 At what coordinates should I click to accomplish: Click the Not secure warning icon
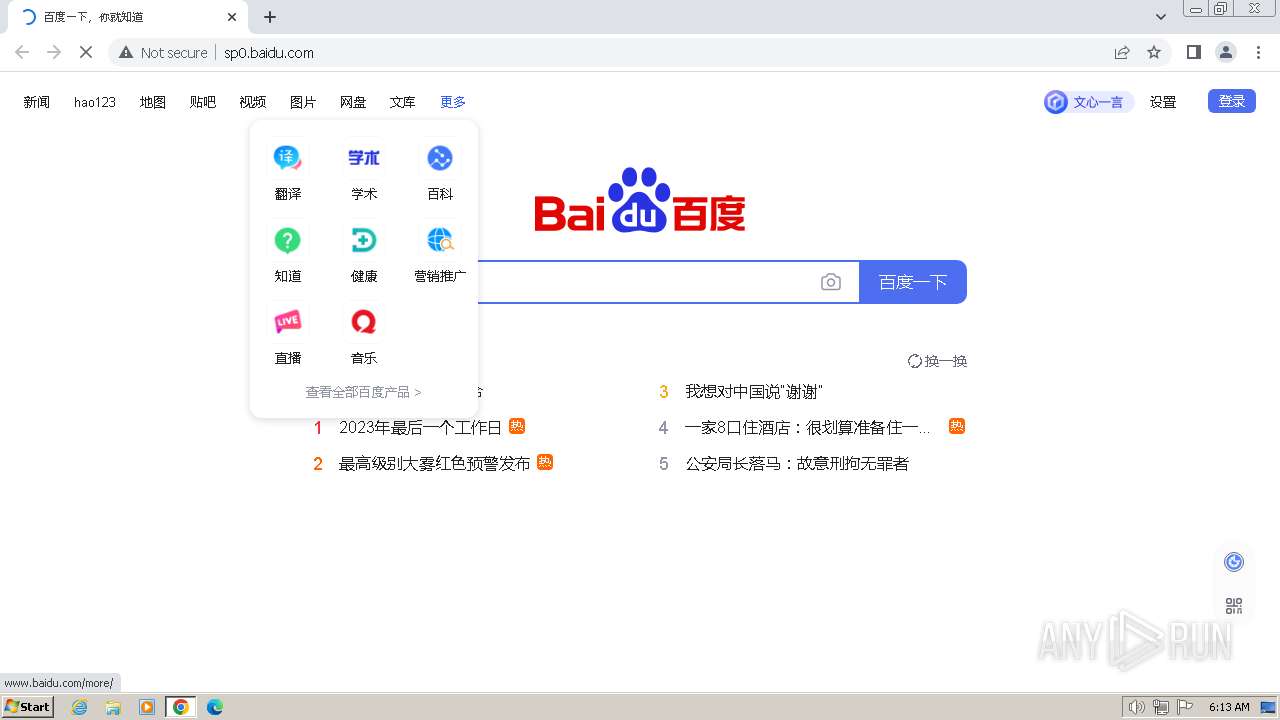point(126,52)
